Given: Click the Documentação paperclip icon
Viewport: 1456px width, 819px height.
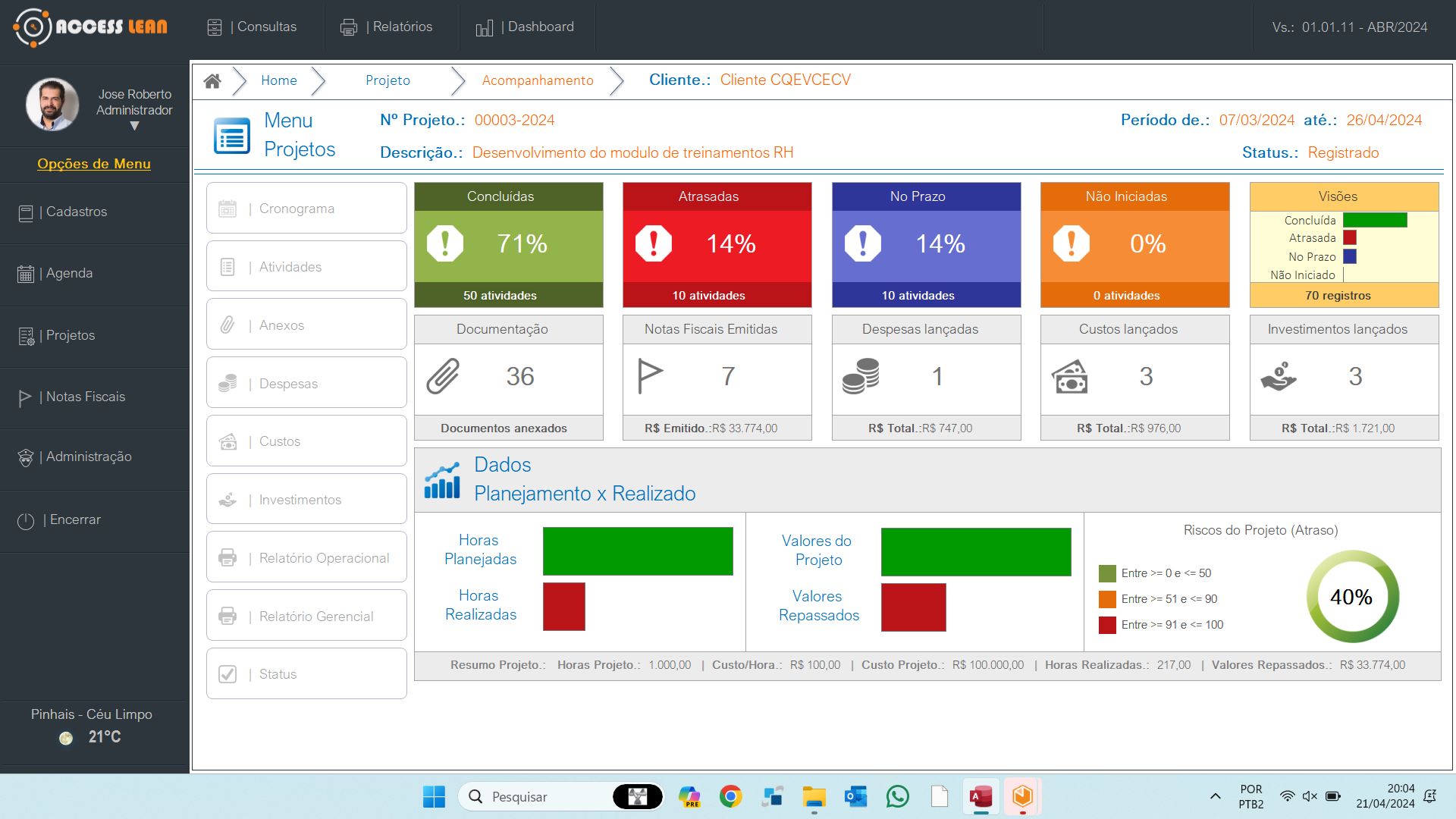Looking at the screenshot, I should click(x=443, y=377).
